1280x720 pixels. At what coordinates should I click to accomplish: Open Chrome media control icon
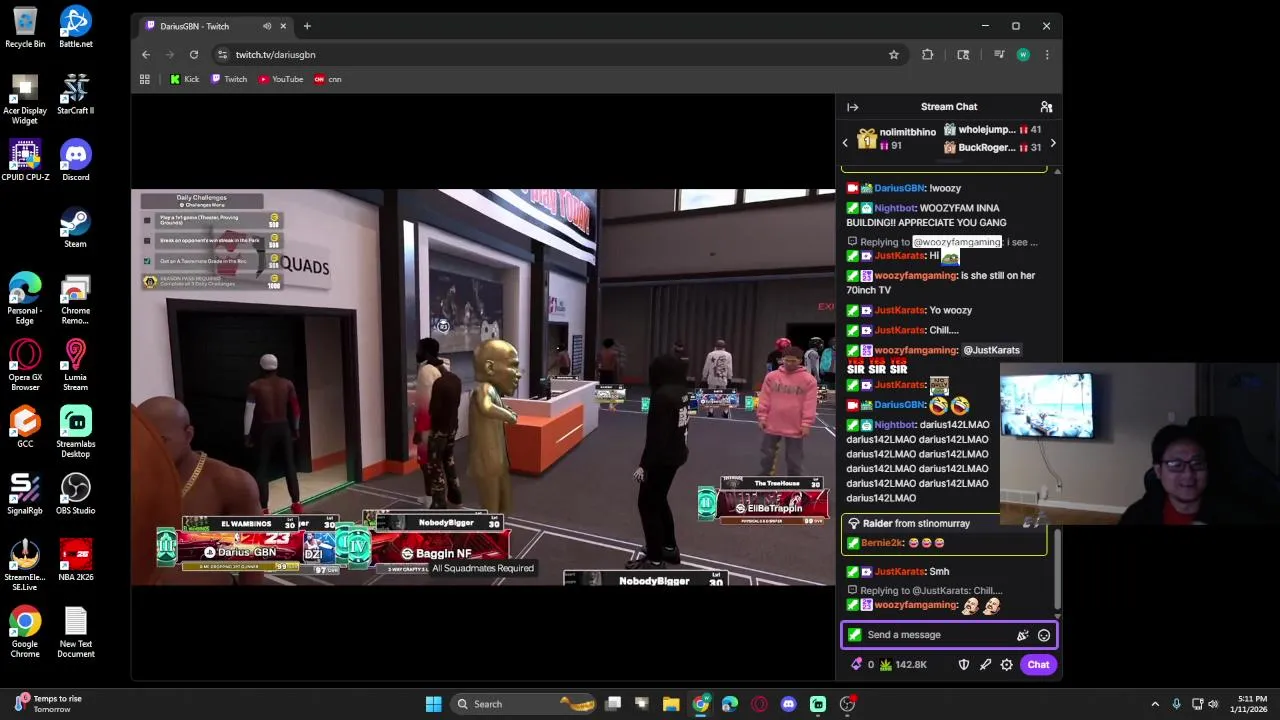998,55
